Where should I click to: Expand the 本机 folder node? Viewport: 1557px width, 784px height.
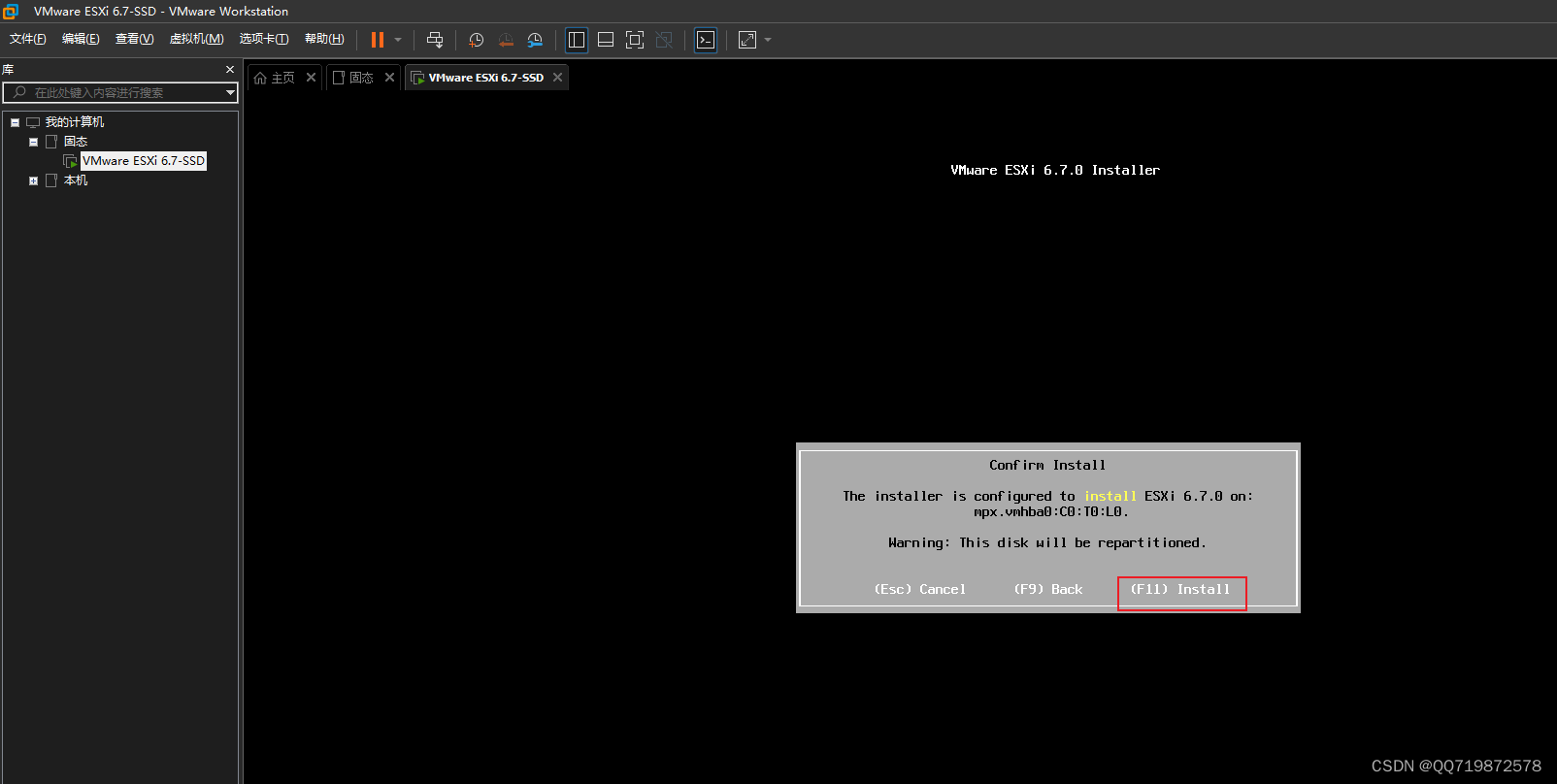[33, 180]
